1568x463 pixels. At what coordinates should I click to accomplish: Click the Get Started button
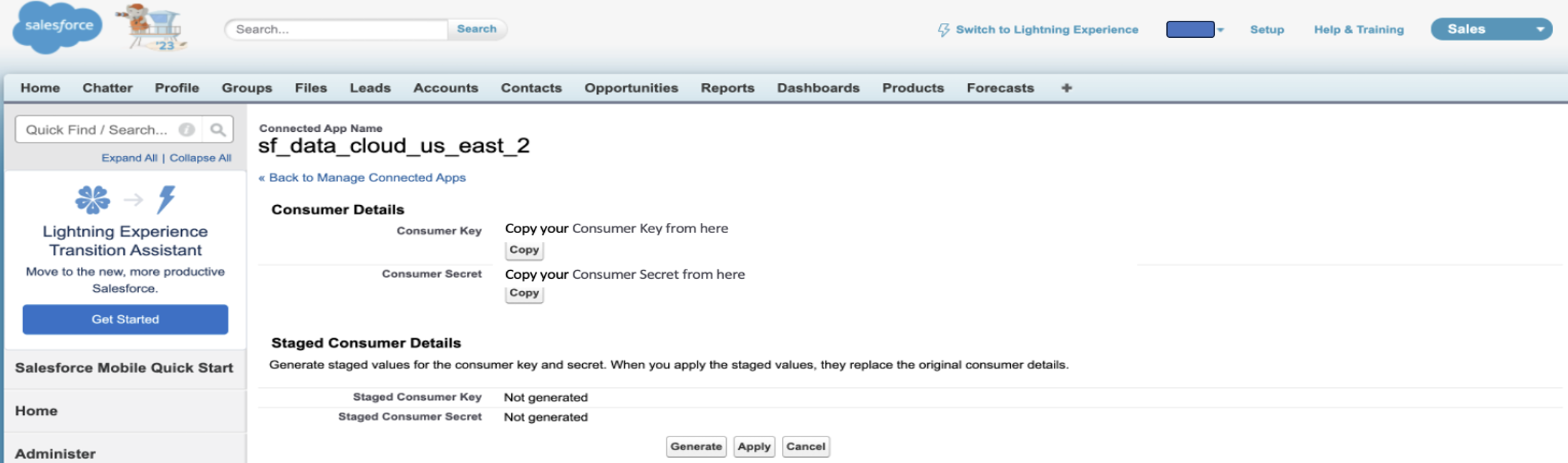click(125, 320)
